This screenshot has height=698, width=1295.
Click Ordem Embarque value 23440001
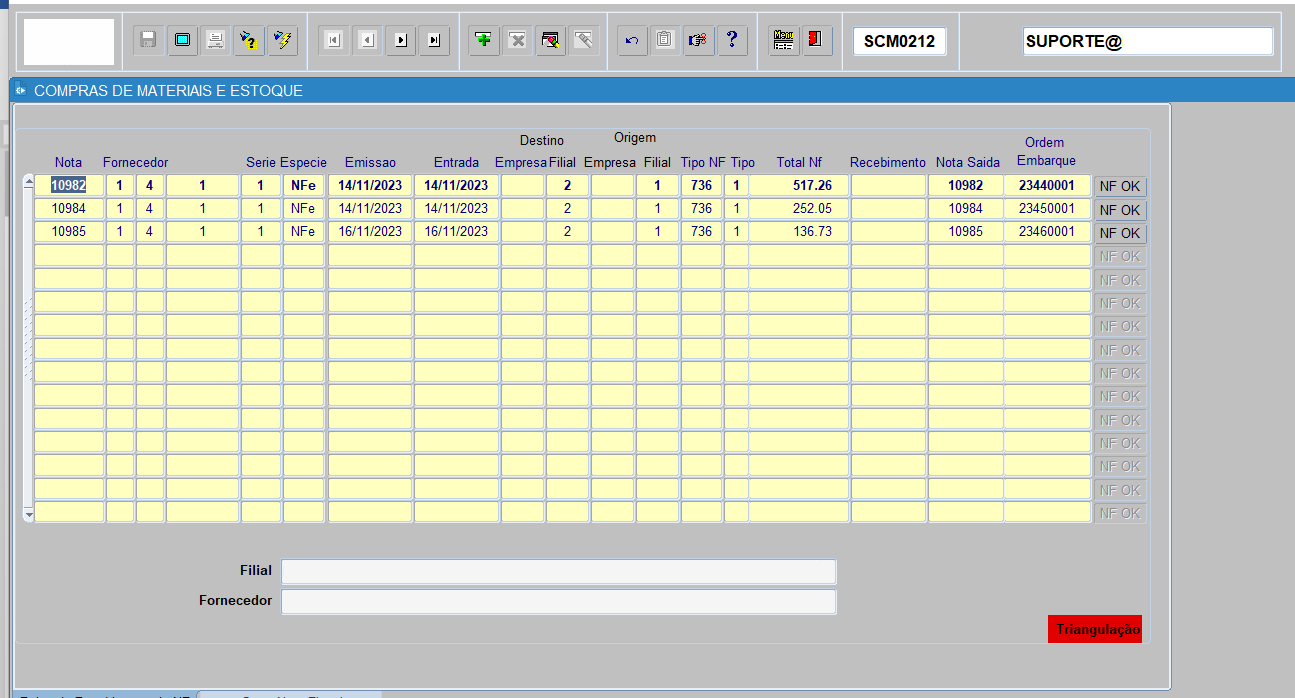coord(1047,185)
